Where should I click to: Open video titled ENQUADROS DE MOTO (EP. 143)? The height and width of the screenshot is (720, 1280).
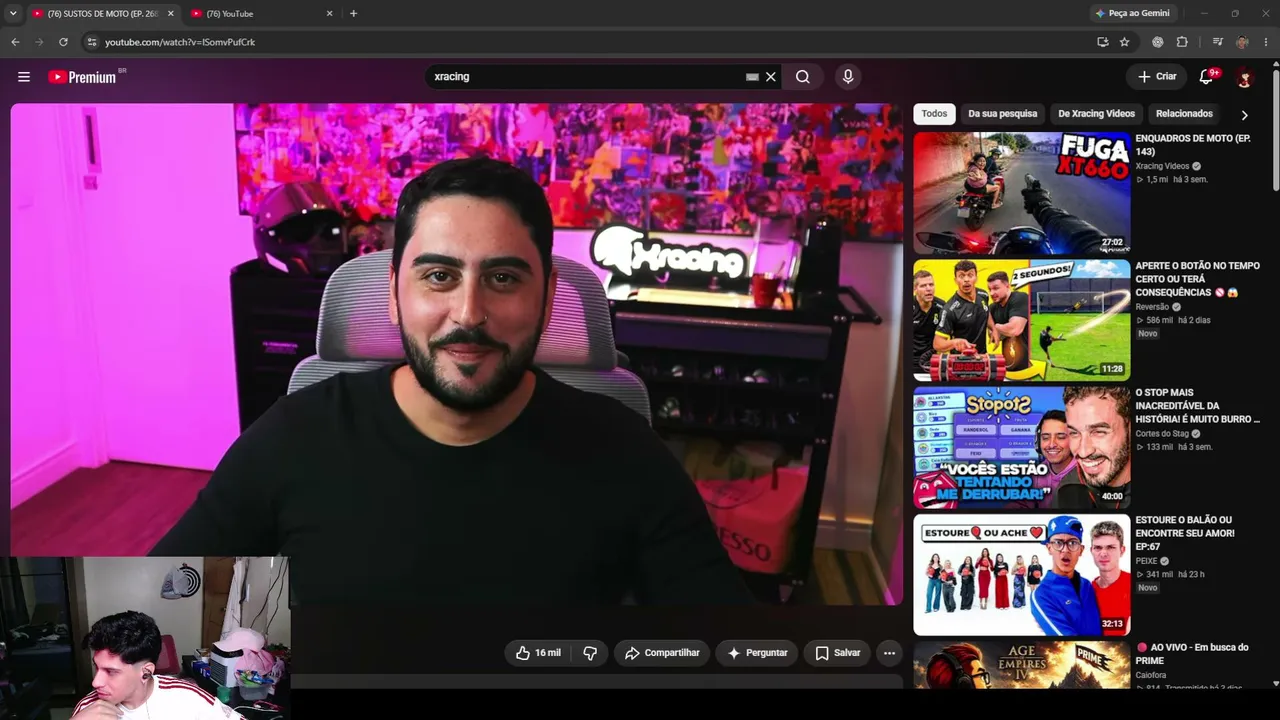[x=1193, y=145]
